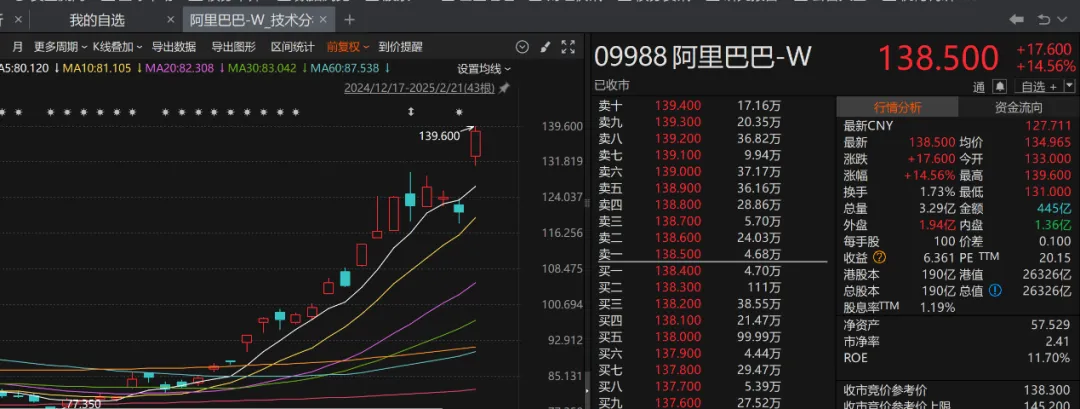
Task: Click the 净资产 value 57.529
Action: pos(1052,324)
